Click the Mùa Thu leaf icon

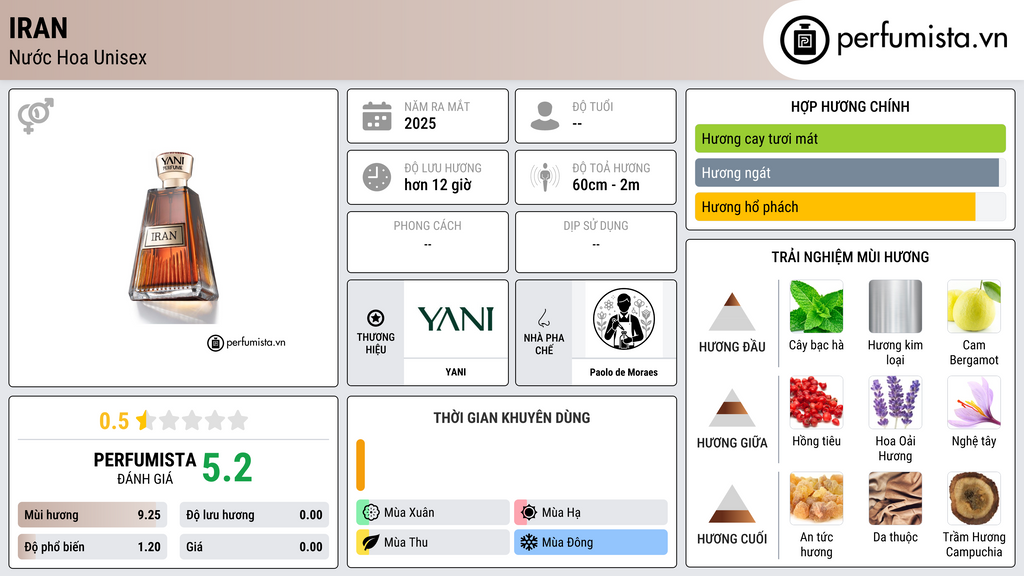pyautogui.click(x=371, y=543)
